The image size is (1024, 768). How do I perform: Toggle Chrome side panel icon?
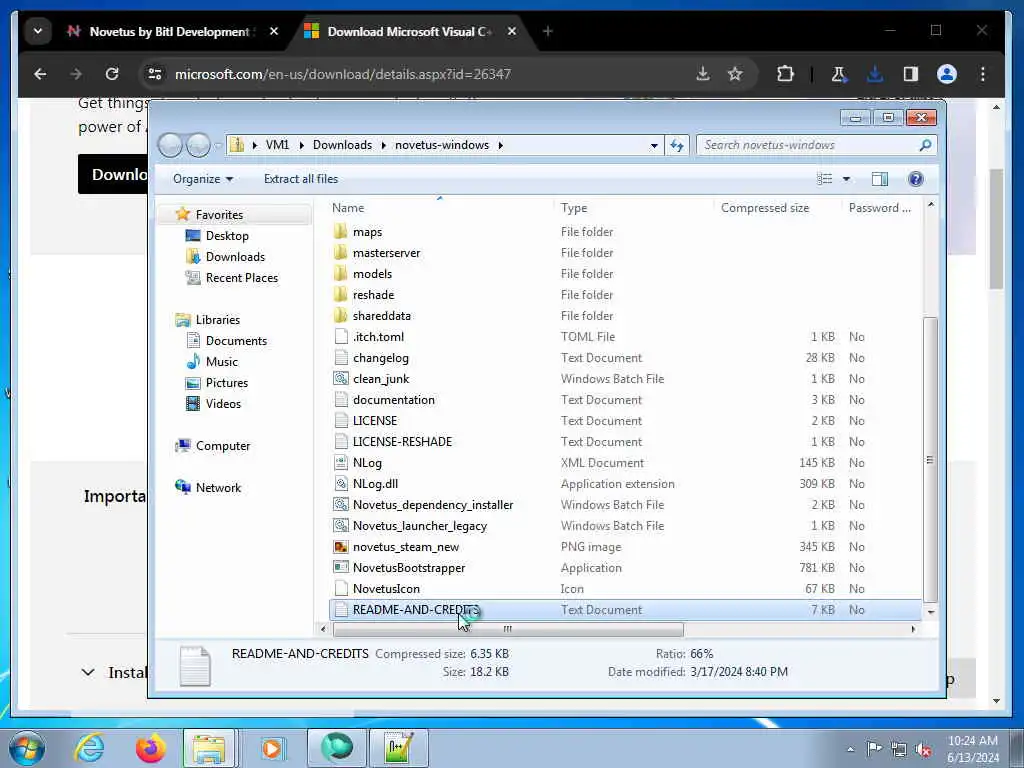(x=911, y=74)
